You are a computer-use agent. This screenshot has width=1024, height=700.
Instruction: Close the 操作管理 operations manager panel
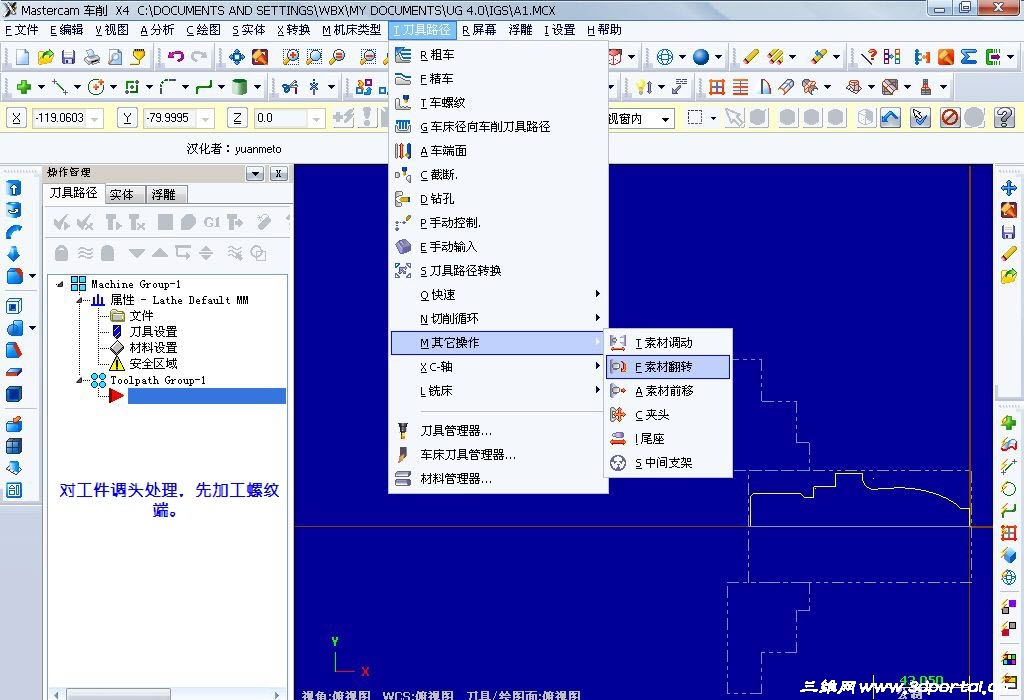(278, 174)
